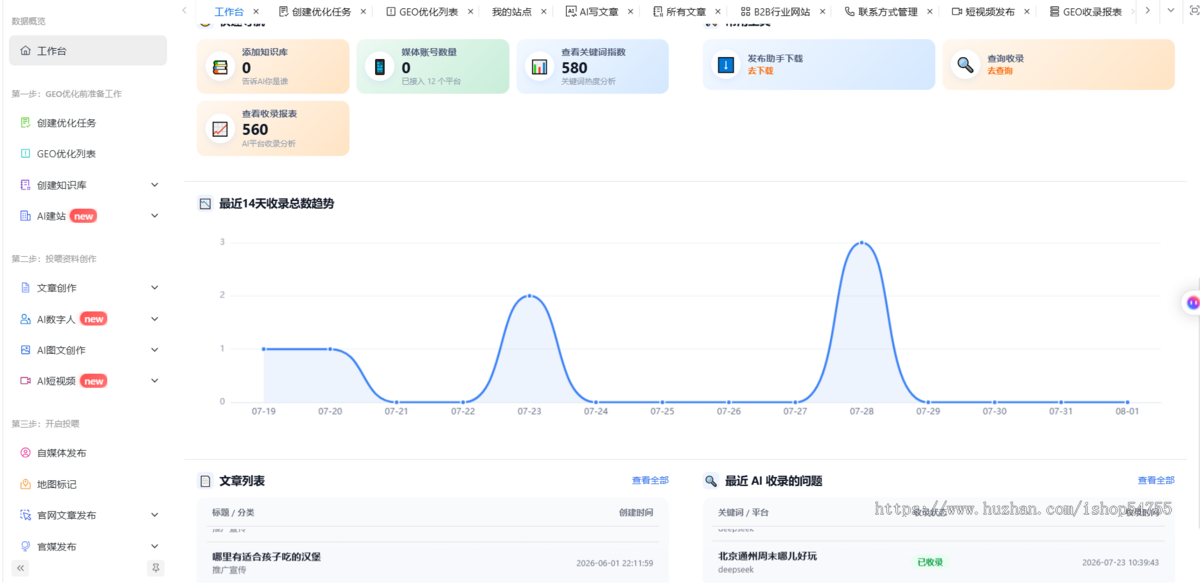Switch to the 创建优化任务 tab
1200x583 pixels.
click(321, 12)
